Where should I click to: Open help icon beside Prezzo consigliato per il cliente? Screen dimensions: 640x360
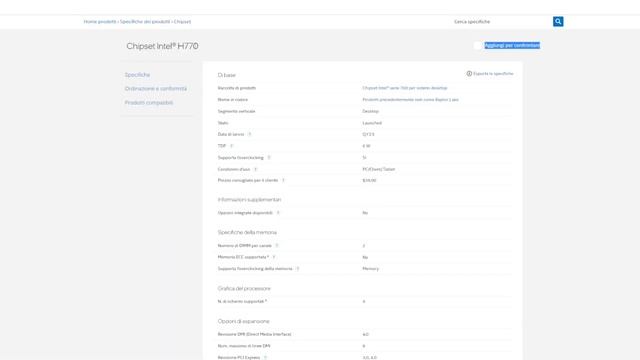[283, 180]
